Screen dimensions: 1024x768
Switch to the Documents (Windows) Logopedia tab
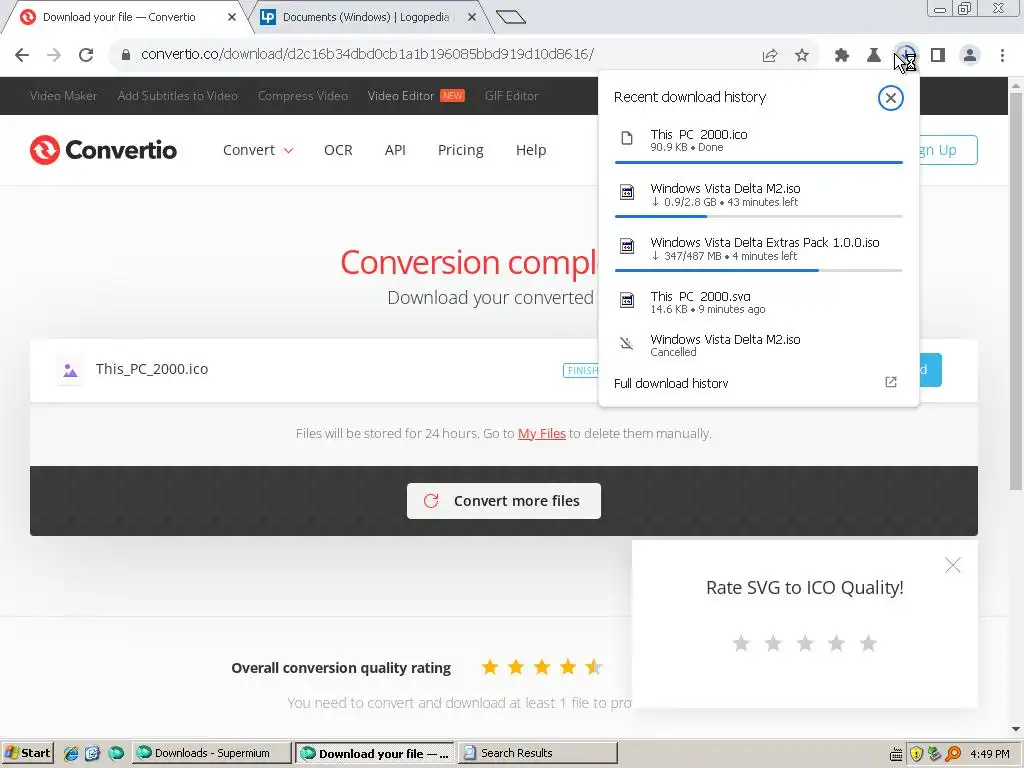click(x=366, y=17)
